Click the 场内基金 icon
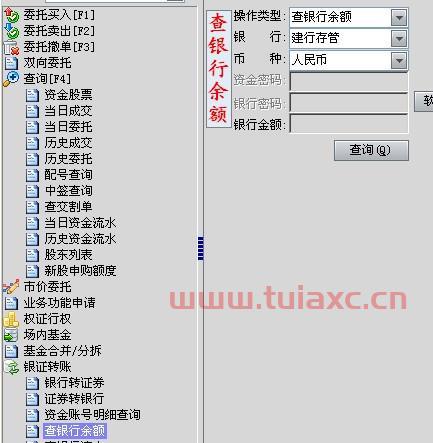 point(11,335)
